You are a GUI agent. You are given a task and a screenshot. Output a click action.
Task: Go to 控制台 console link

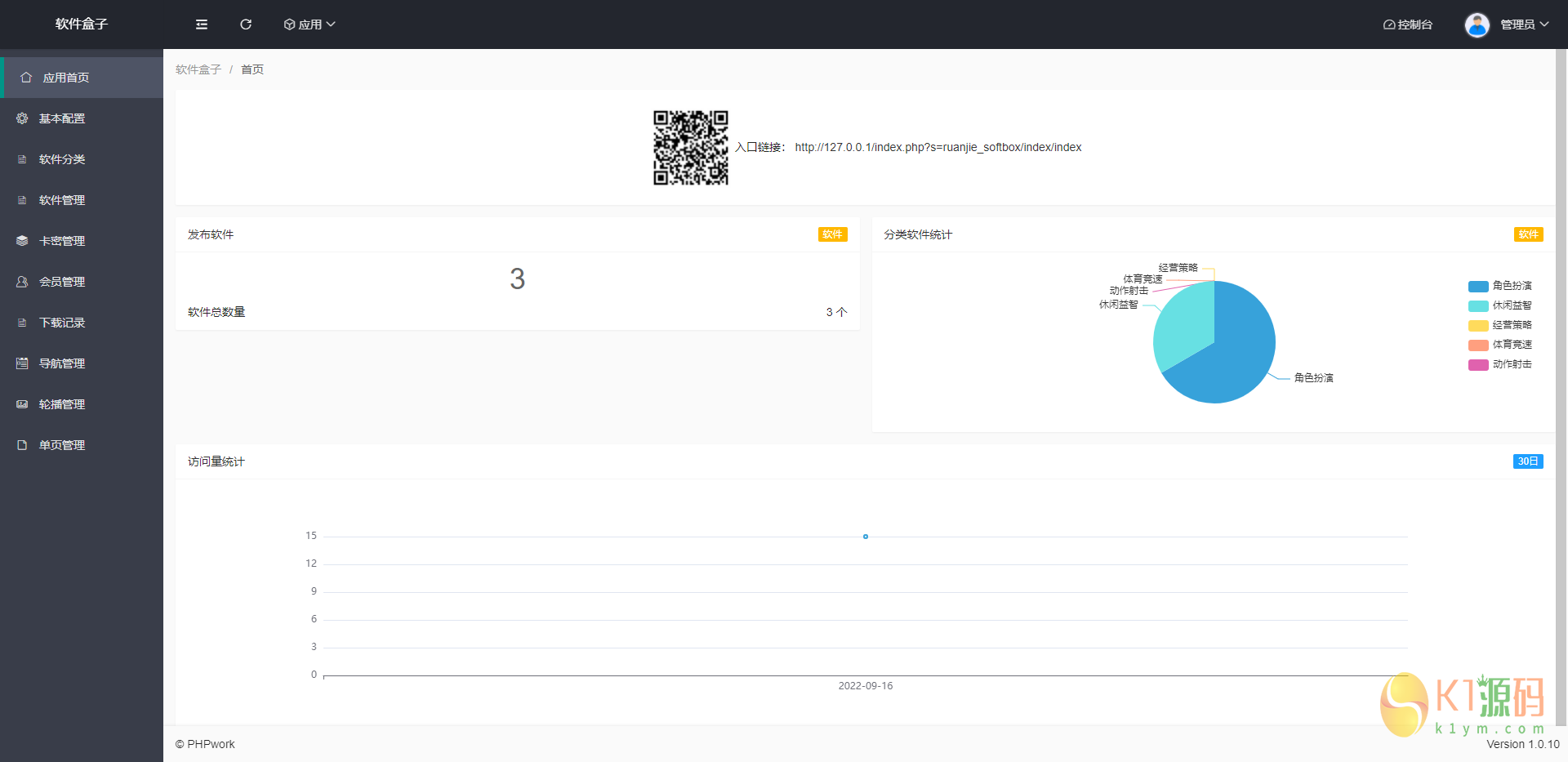tap(1408, 25)
